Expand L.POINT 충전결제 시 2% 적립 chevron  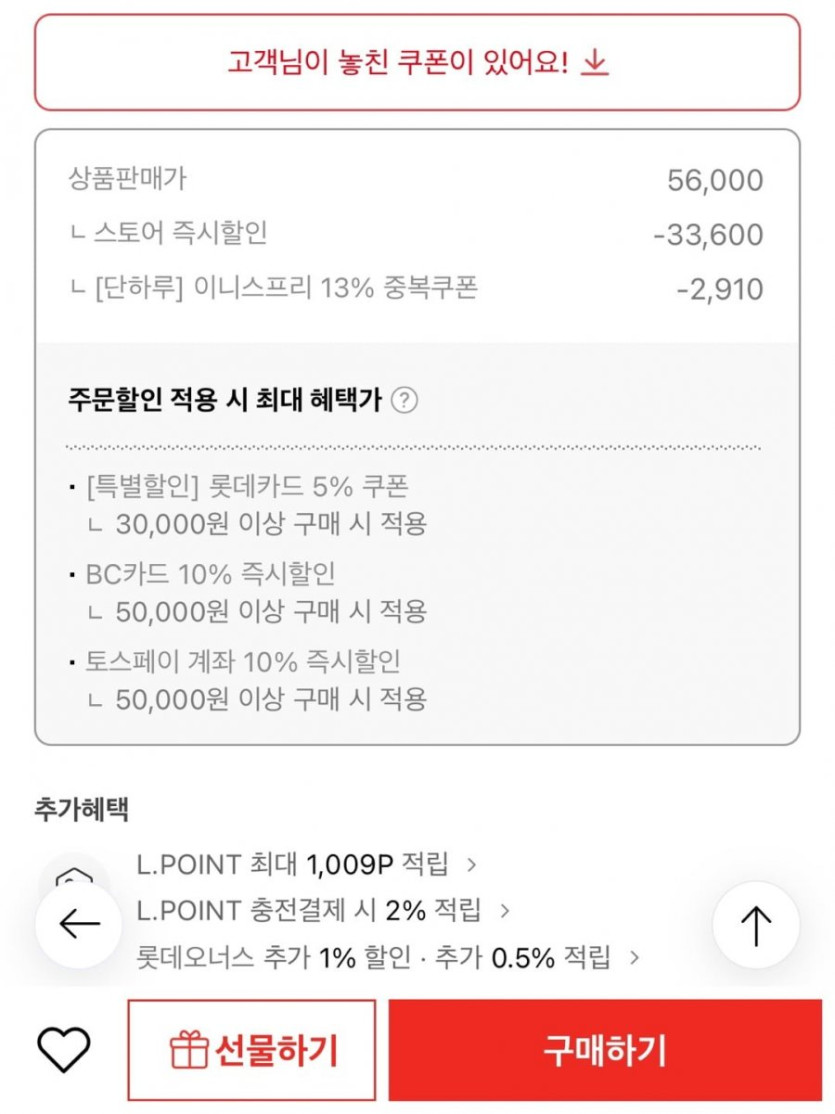pyautogui.click(x=505, y=911)
